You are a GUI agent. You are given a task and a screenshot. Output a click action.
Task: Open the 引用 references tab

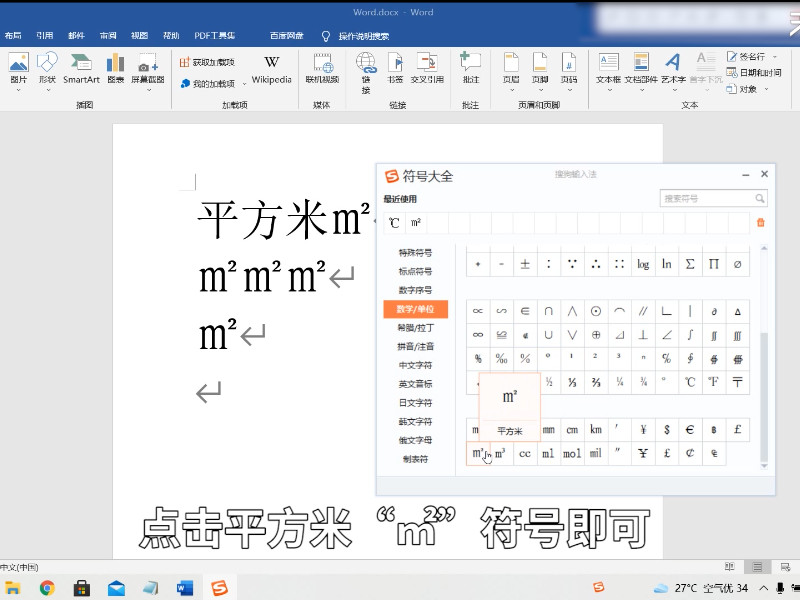point(45,36)
